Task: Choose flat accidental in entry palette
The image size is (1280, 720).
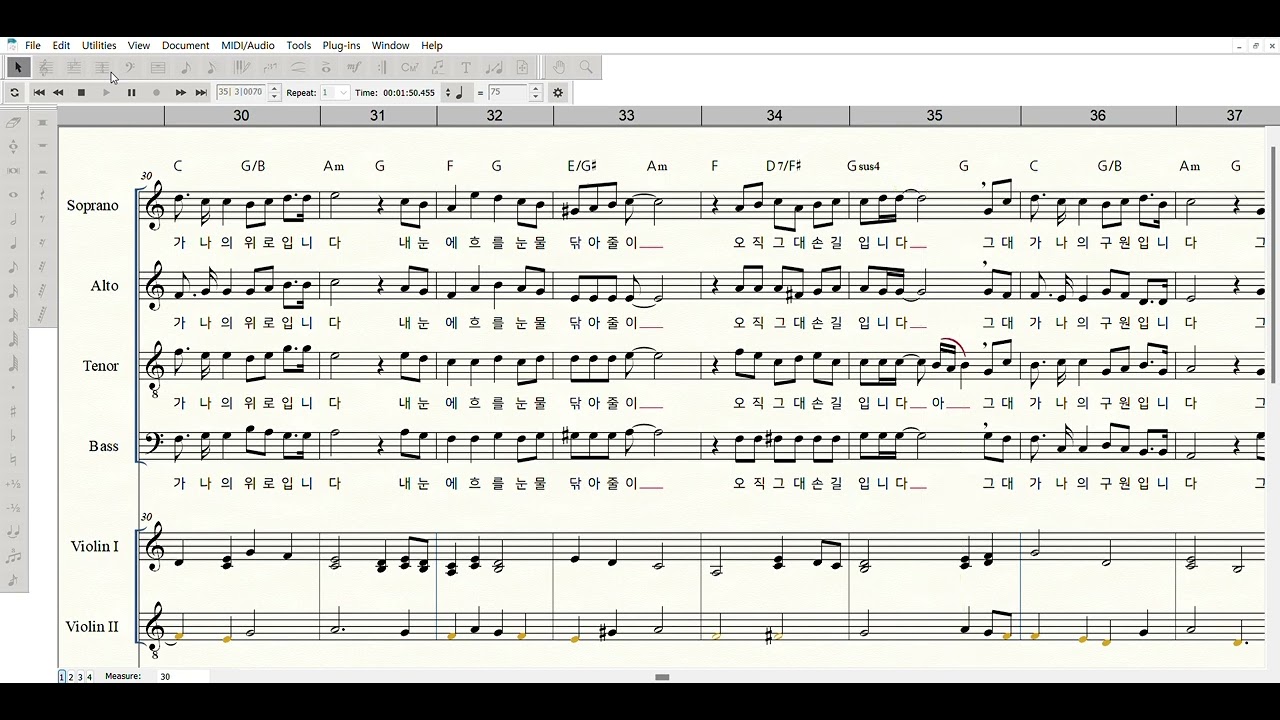Action: click(x=13, y=436)
